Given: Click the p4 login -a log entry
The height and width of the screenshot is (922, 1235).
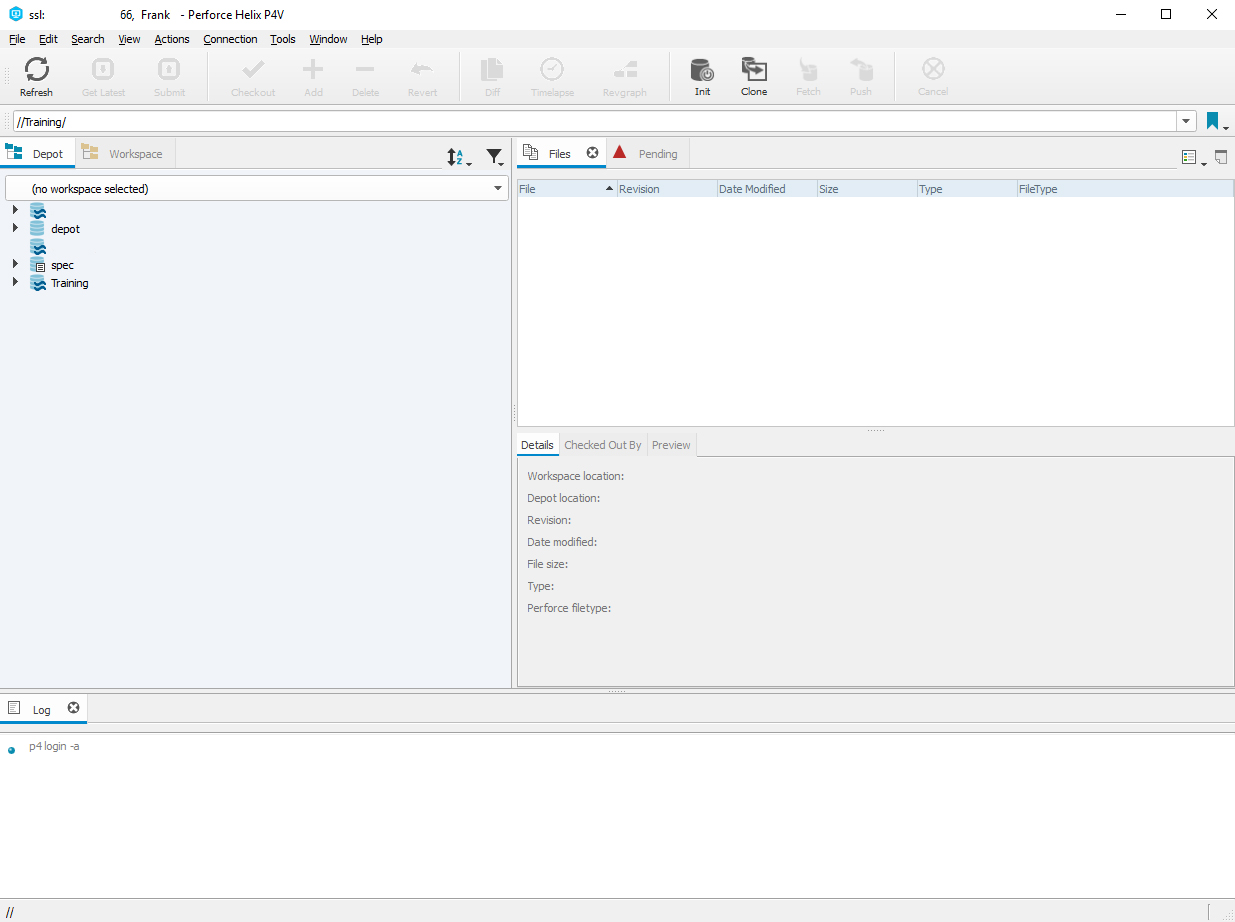Looking at the screenshot, I should click(54, 746).
